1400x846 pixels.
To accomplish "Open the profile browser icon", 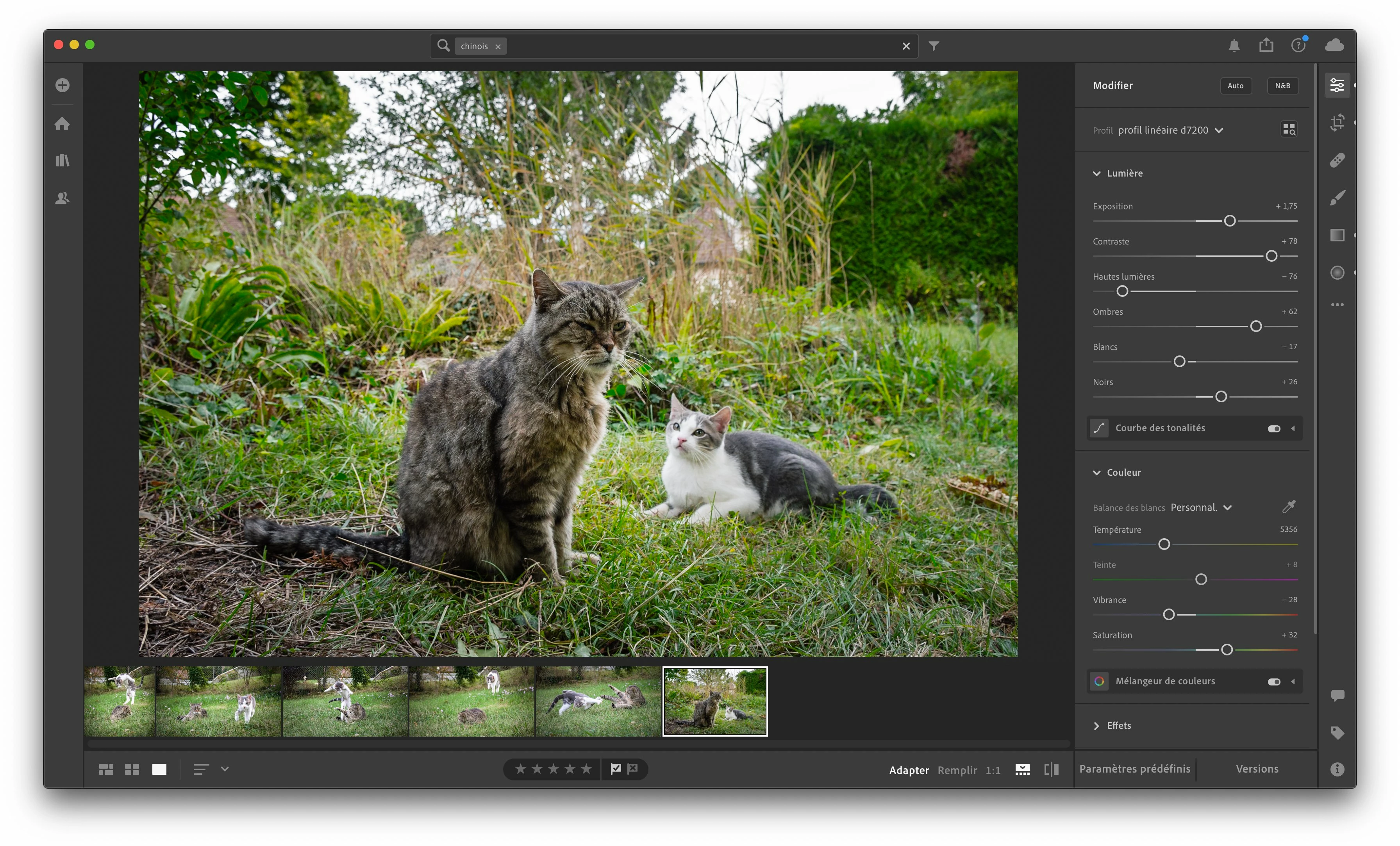I will 1289,130.
